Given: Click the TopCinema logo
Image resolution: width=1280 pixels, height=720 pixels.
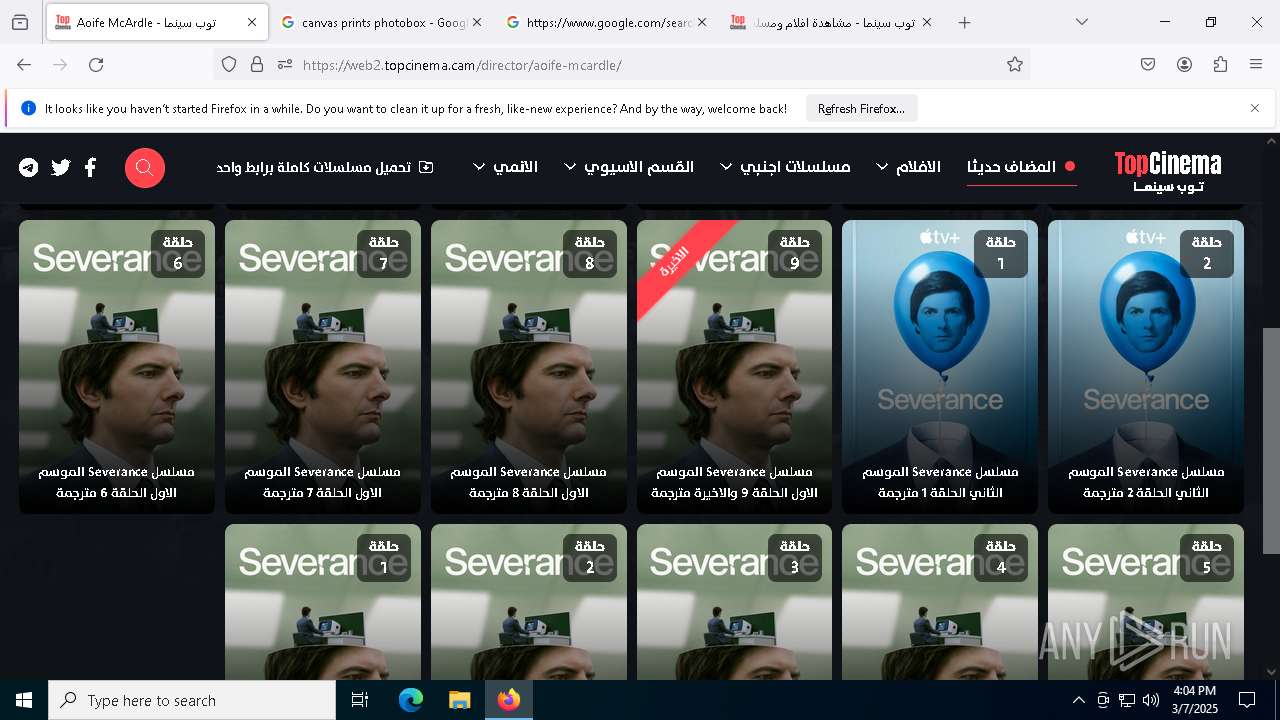Looking at the screenshot, I should [1168, 171].
